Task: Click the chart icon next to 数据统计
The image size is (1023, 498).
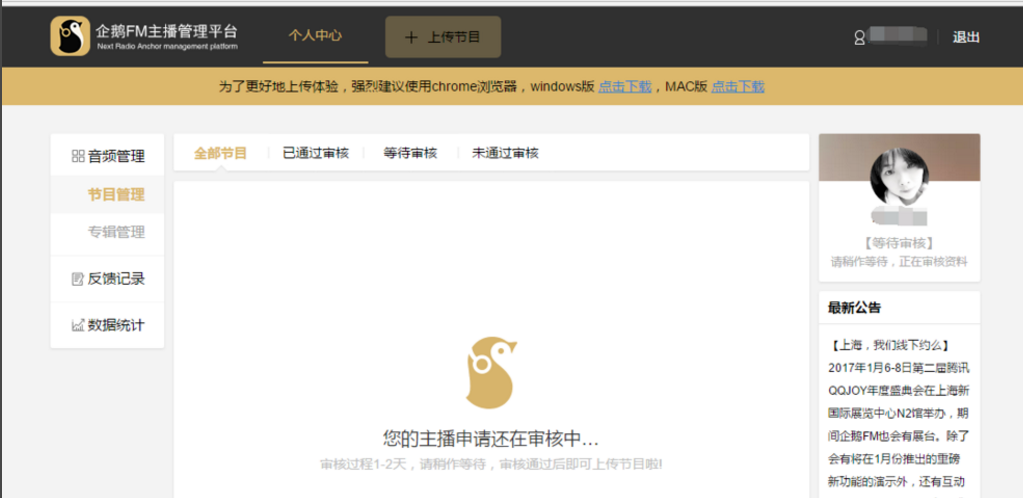Action: point(78,324)
